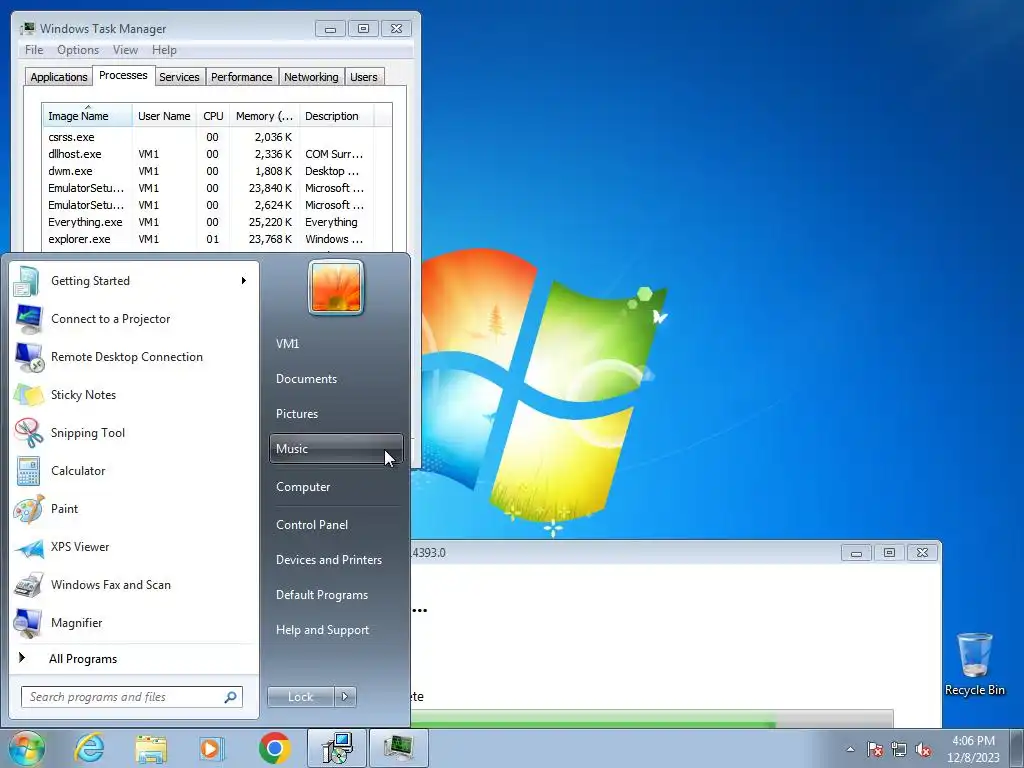Open the File menu in Task Manager
Screen dimensions: 1024x768
click(x=34, y=50)
